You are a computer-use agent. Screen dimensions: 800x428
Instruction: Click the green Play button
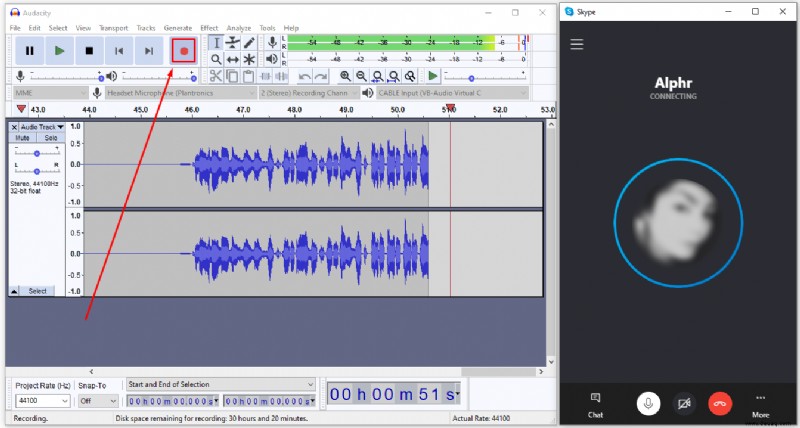[x=59, y=51]
